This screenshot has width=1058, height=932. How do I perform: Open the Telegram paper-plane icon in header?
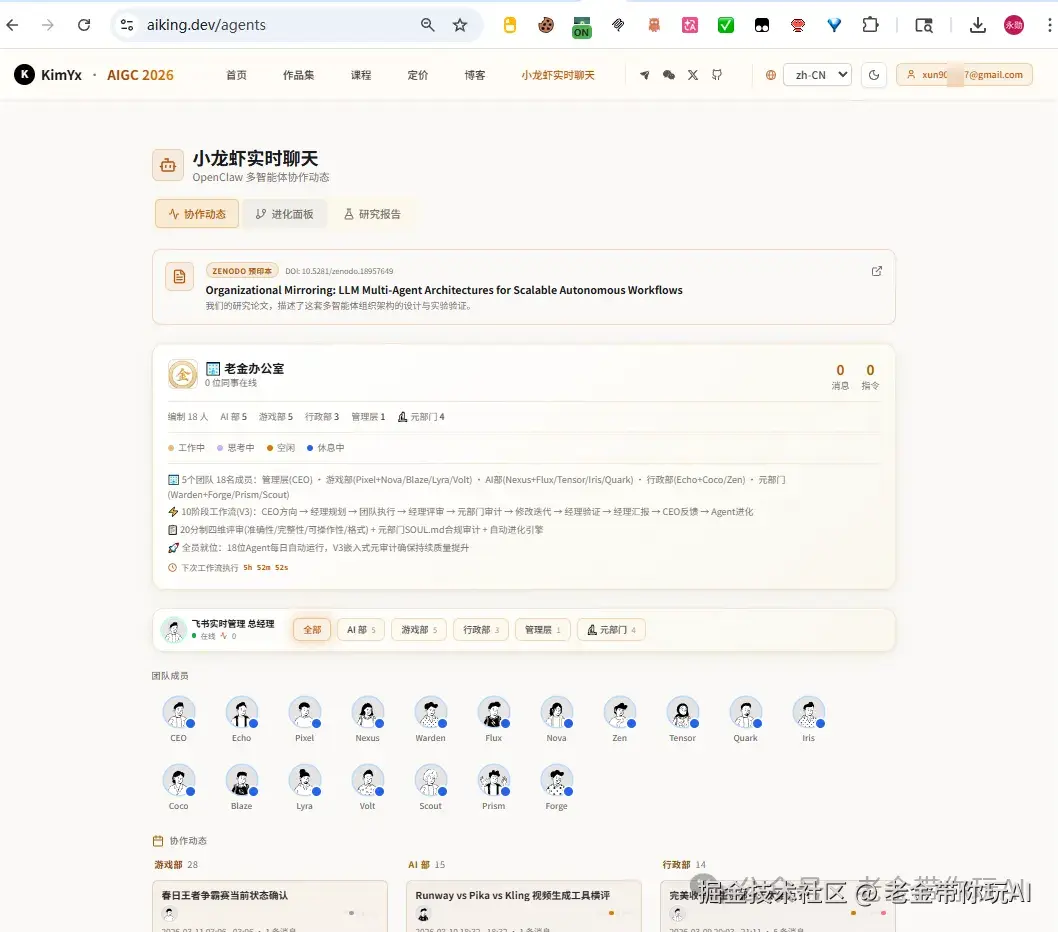point(645,75)
